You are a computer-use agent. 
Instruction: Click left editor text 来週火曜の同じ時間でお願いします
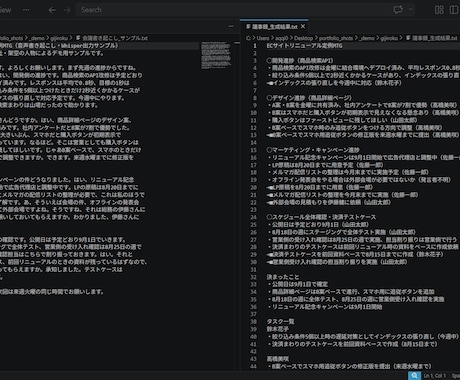pos(58,292)
